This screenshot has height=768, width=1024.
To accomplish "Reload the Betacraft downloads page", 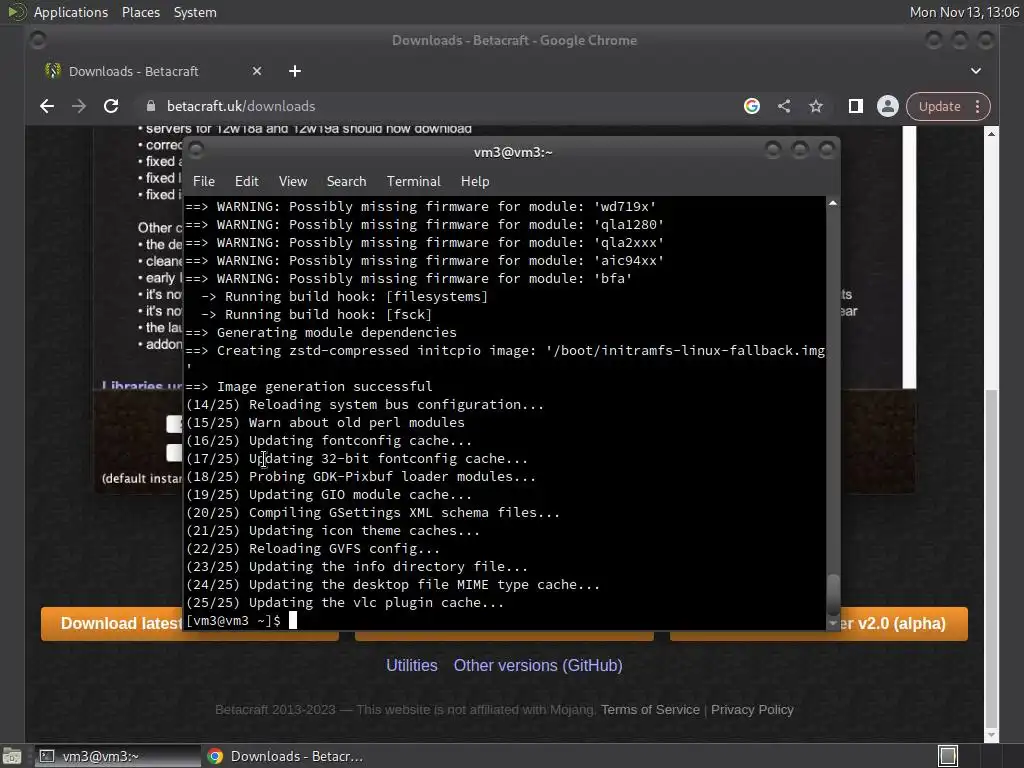I will pos(111,106).
